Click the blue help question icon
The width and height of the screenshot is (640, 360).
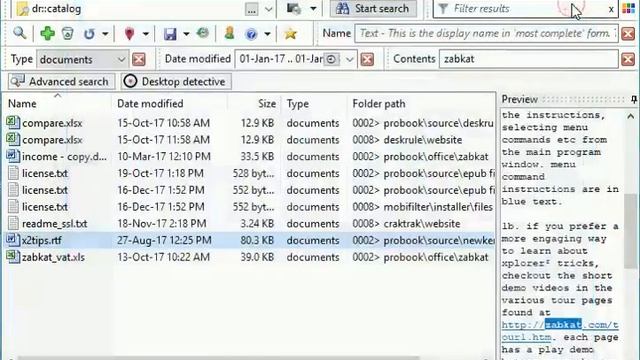(x=251, y=34)
